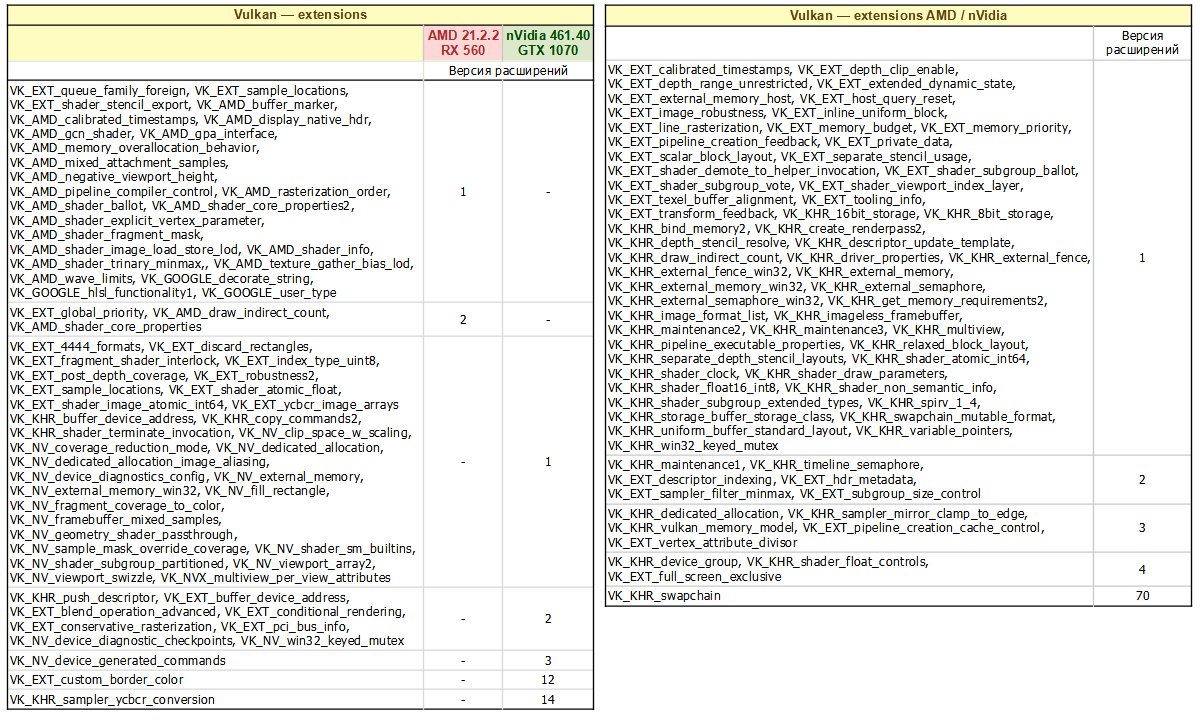The image size is (1200, 720).
Task: Click VK_KHR_spirv_1_4 extension name
Action: click(x=919, y=402)
